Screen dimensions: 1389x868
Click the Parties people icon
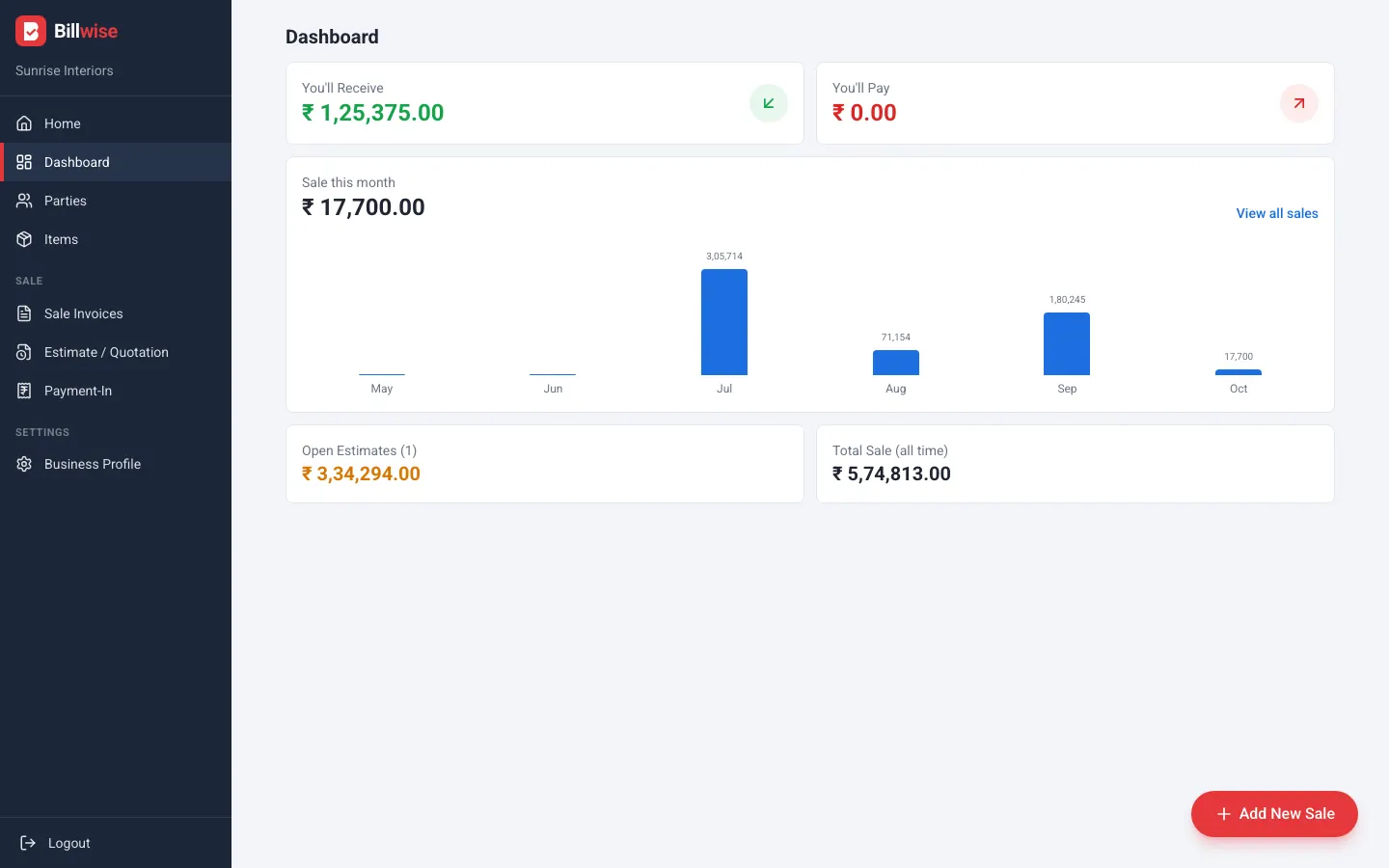coord(24,201)
